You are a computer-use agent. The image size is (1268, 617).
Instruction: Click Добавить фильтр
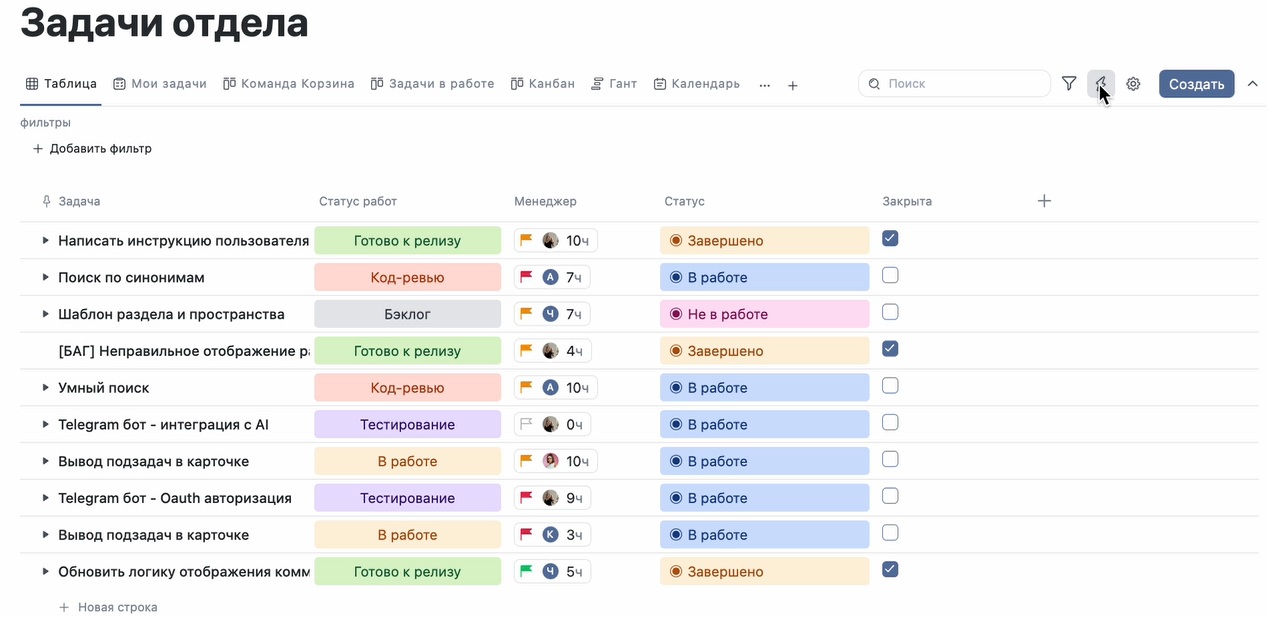[x=92, y=149]
